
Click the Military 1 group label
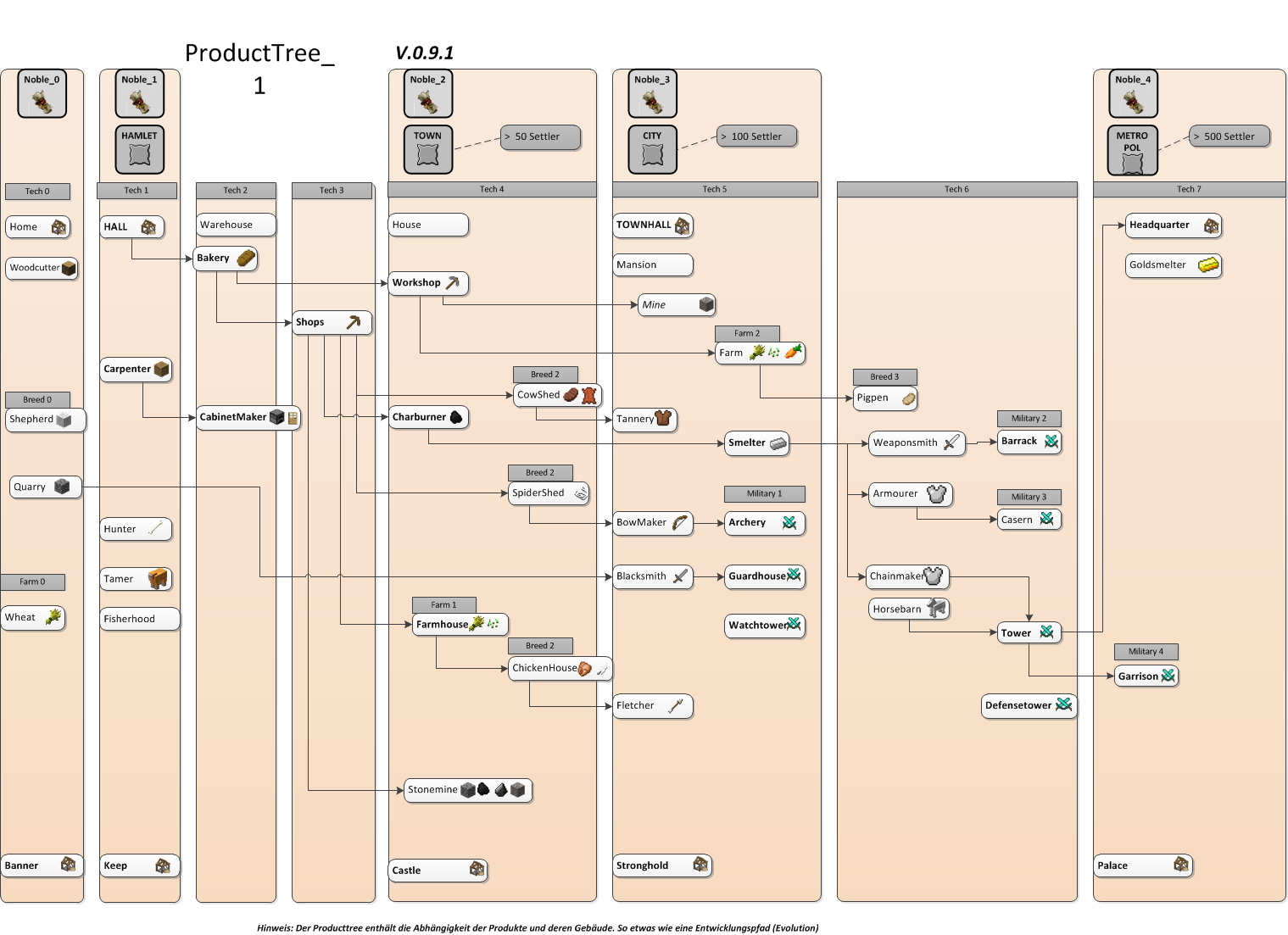point(764,493)
